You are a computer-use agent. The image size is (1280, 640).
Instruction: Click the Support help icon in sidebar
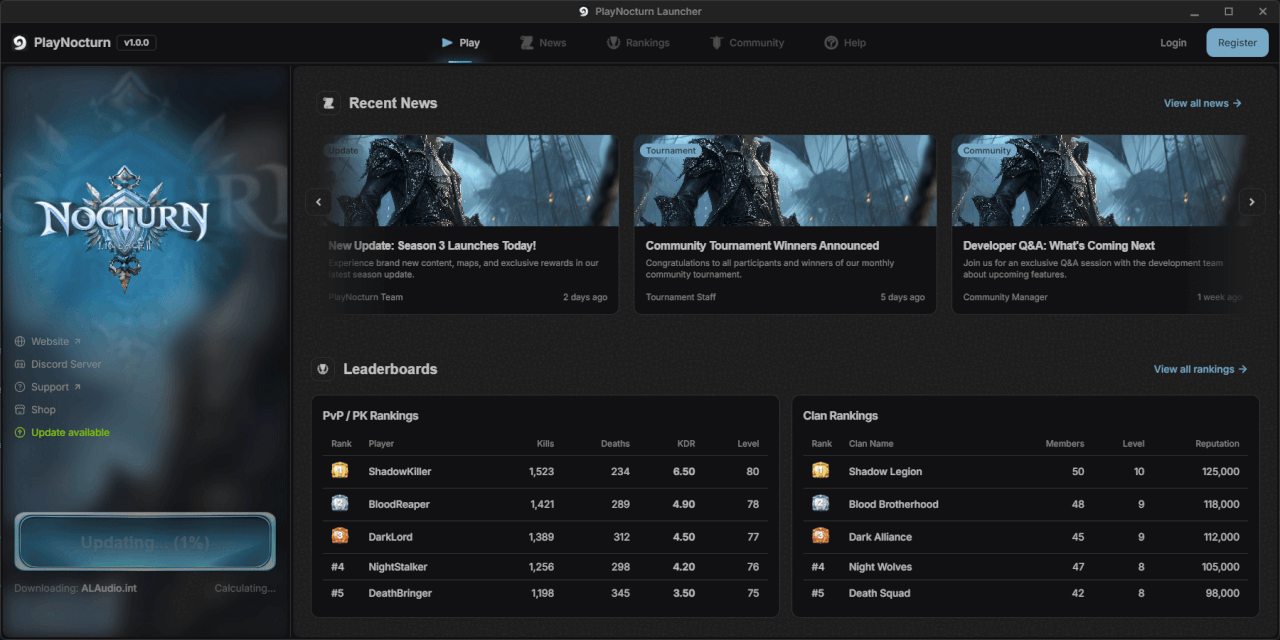click(x=20, y=387)
